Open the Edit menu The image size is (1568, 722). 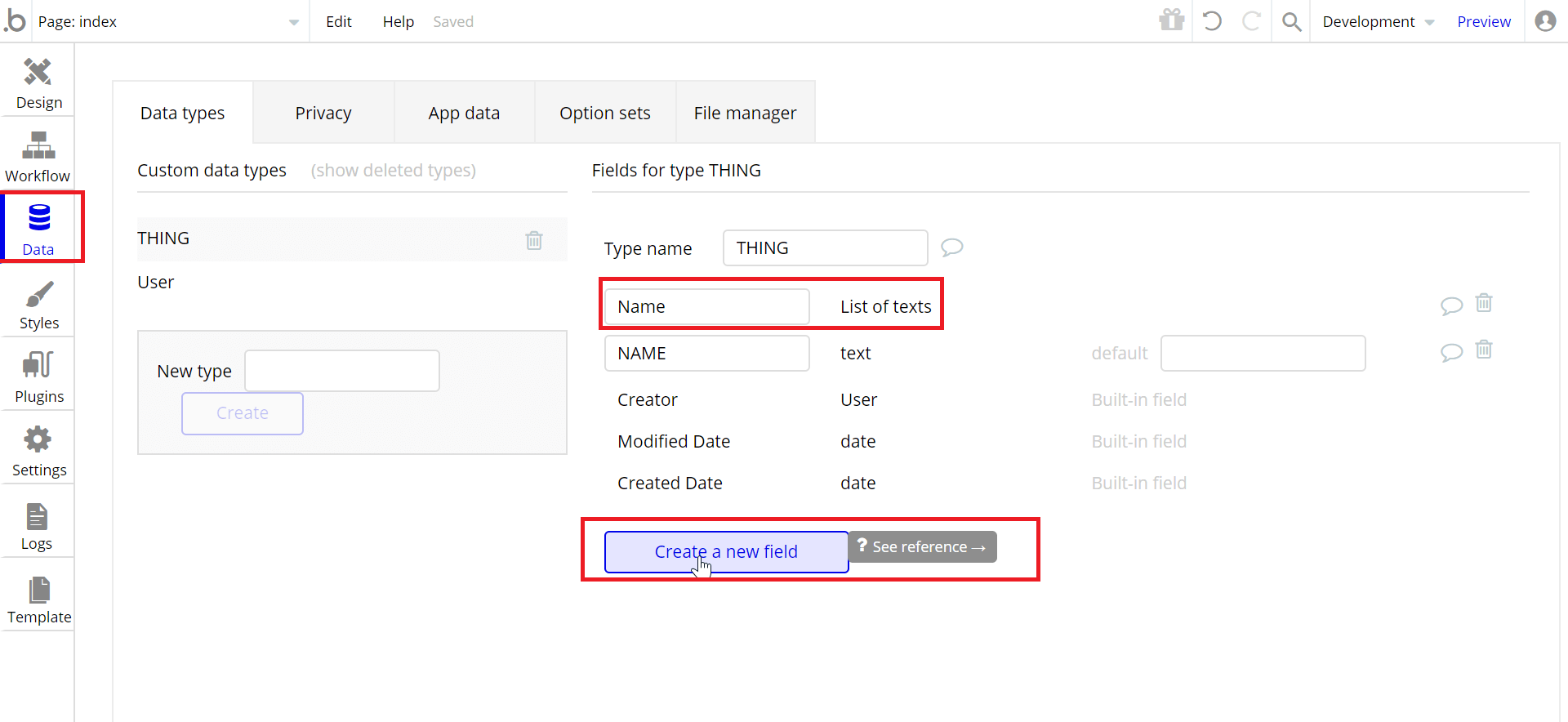pyautogui.click(x=339, y=22)
